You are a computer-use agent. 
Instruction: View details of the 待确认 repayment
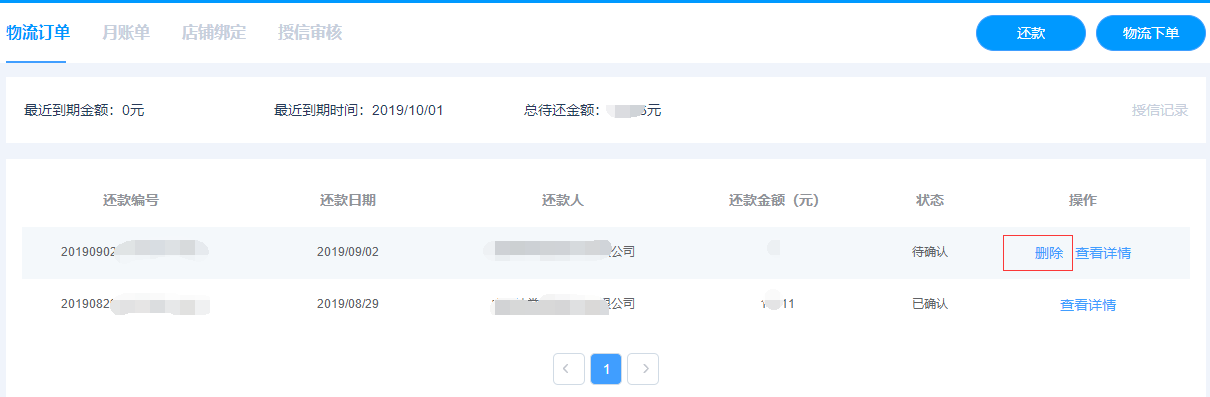(1103, 253)
